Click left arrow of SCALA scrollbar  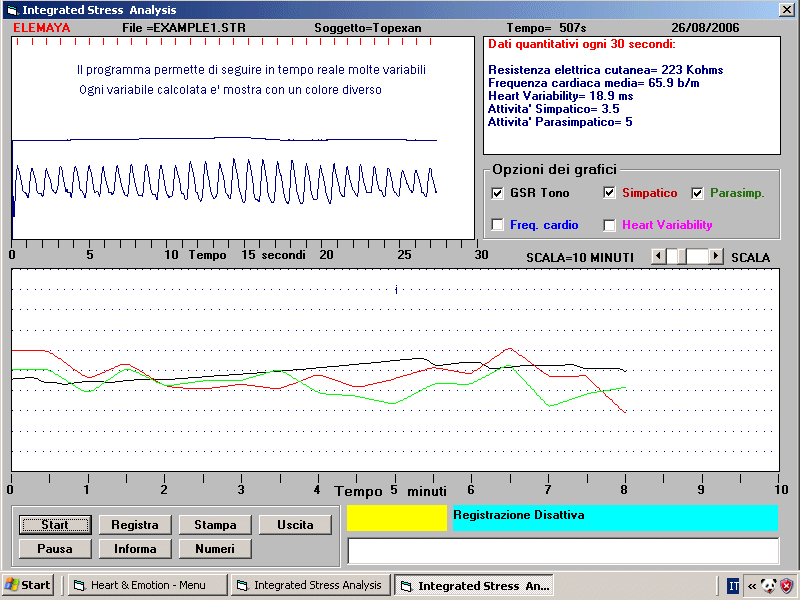(x=658, y=256)
